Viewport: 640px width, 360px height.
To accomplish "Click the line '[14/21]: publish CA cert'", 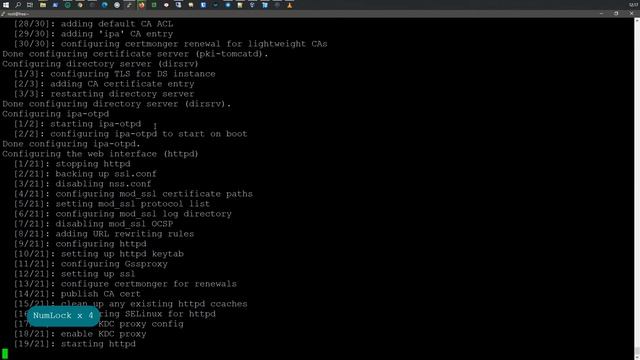I will click(x=77, y=294).
